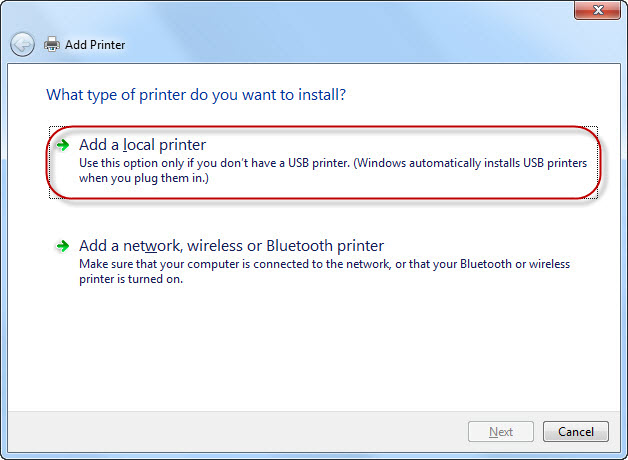Choose "Add a network, wireless or Bluetooth printer"
Screen dimensions: 628x460
point(231,245)
